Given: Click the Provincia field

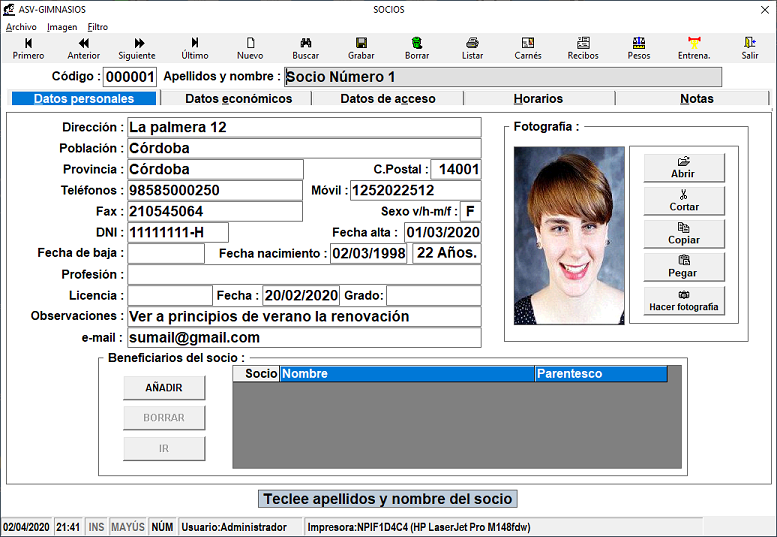Looking at the screenshot, I should tap(215, 169).
